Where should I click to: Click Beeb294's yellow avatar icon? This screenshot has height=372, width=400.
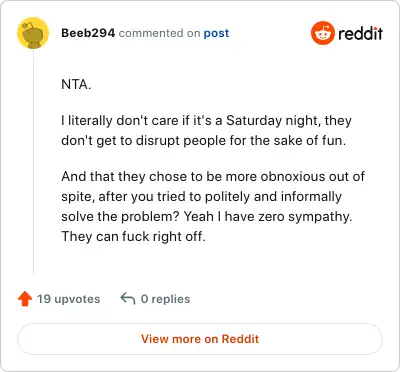coord(33,33)
